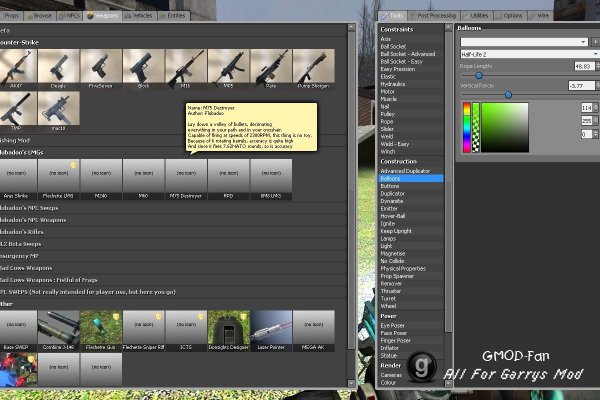This screenshot has height=400, width=600.
Task: Click the rainbow hue strip
Action: 466,127
